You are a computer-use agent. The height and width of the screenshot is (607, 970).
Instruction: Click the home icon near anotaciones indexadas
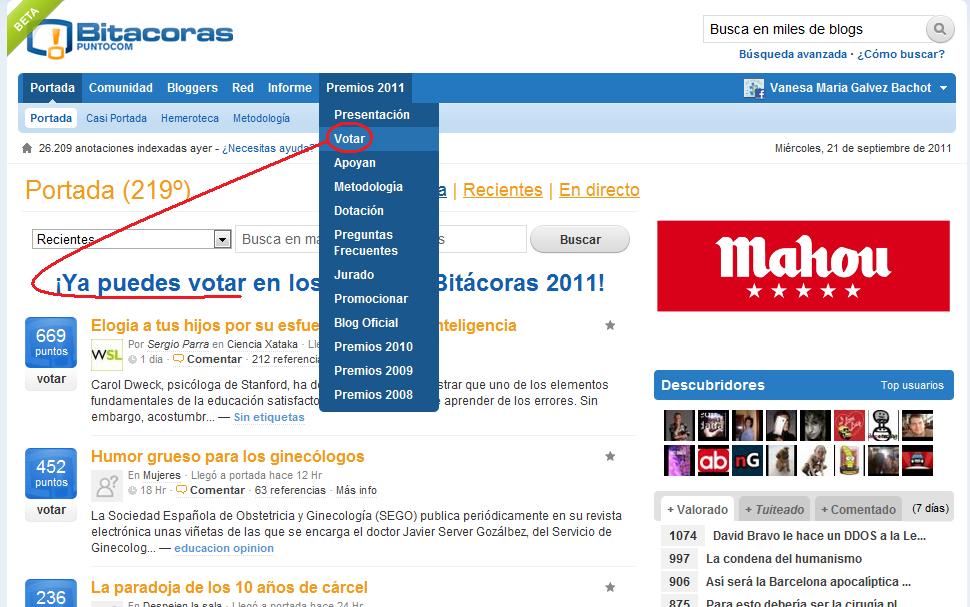pyautogui.click(x=27, y=149)
